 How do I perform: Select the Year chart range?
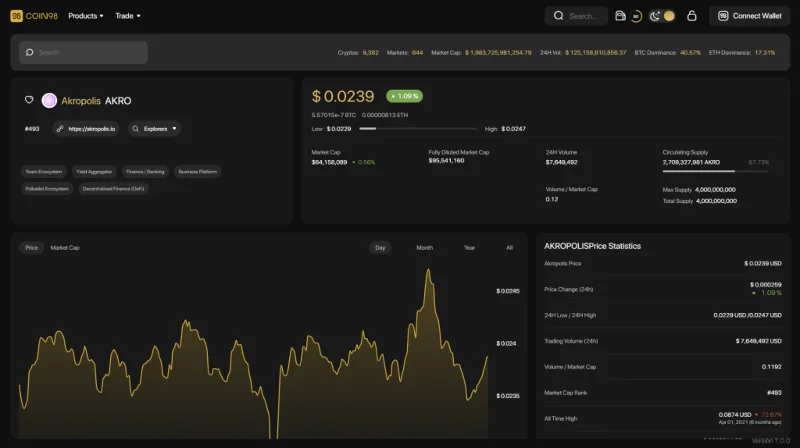click(x=469, y=247)
